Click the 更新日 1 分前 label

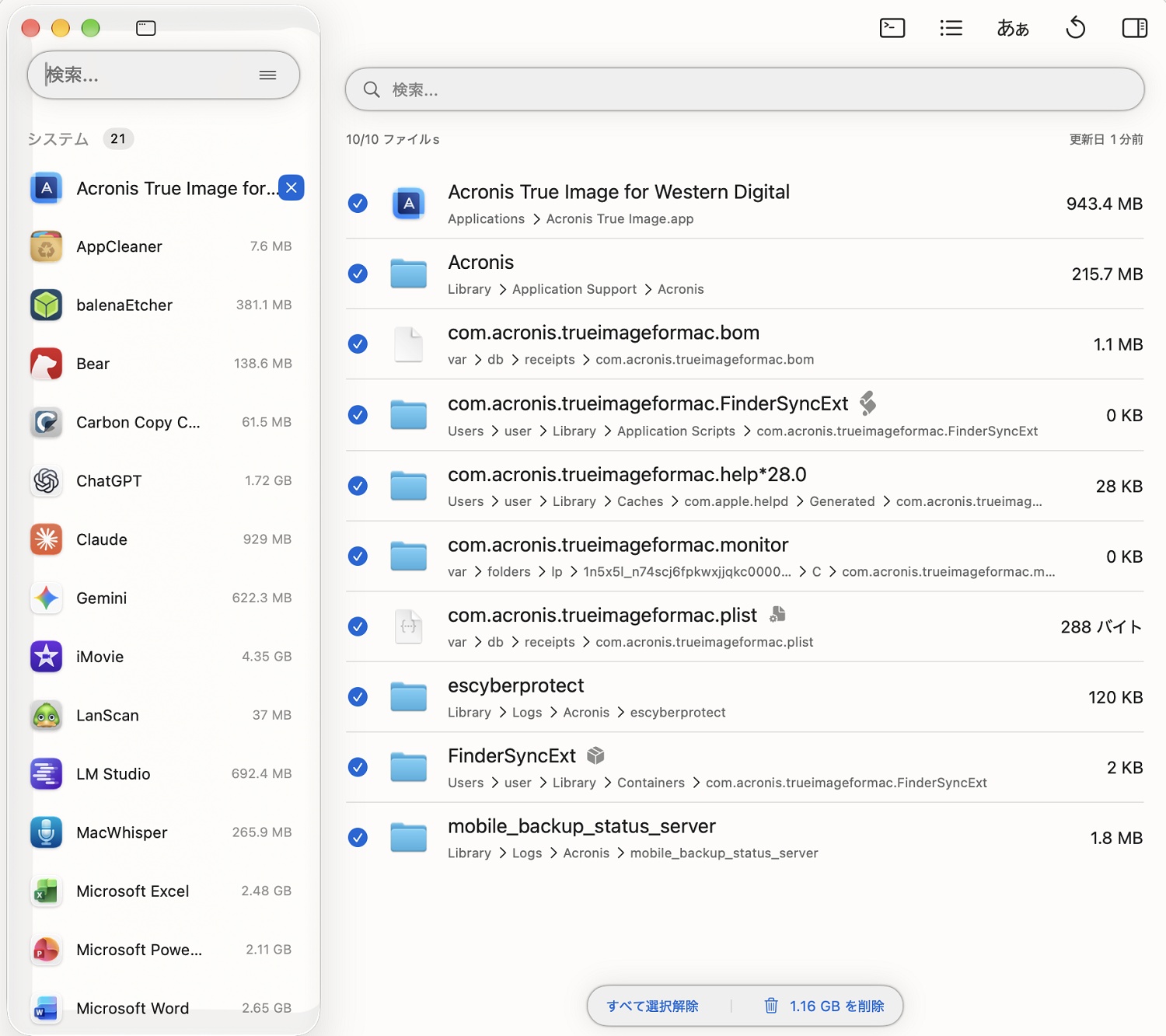pos(1106,139)
